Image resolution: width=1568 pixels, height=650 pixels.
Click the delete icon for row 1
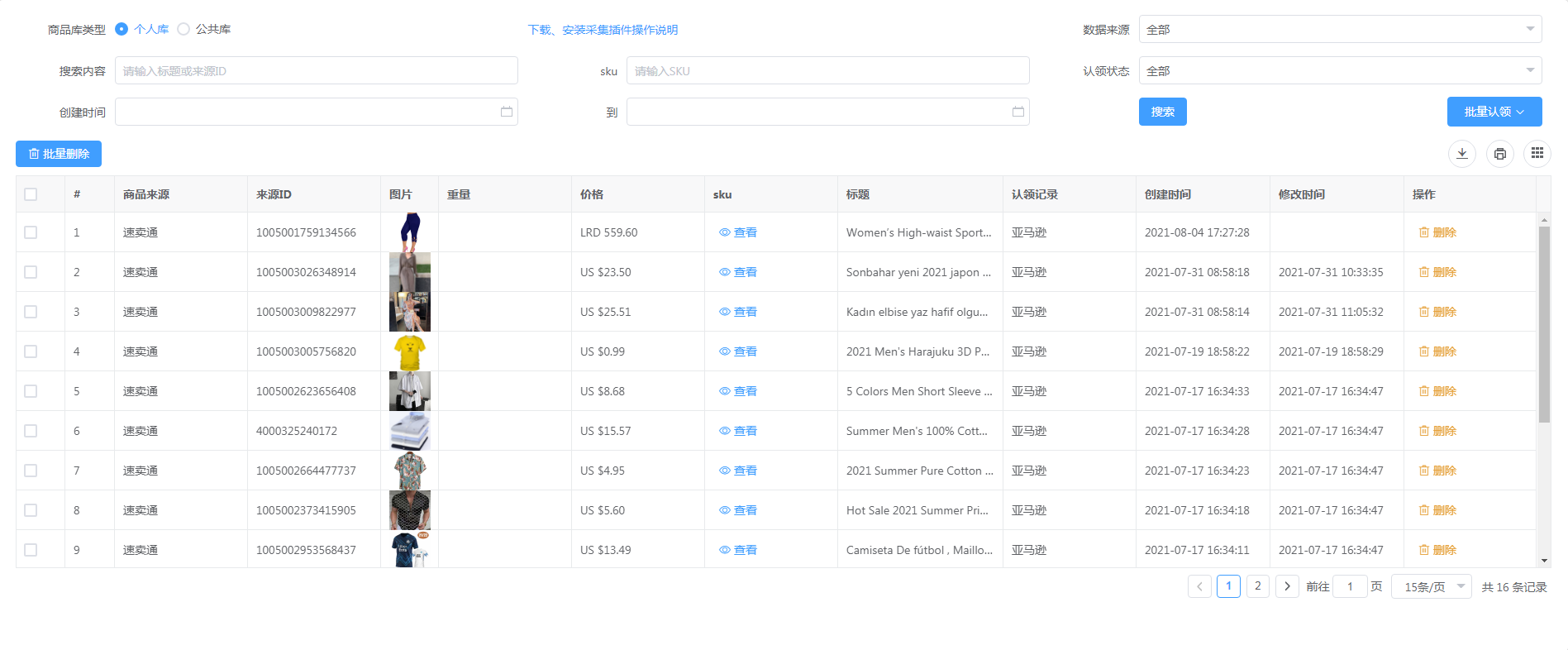[1423, 232]
